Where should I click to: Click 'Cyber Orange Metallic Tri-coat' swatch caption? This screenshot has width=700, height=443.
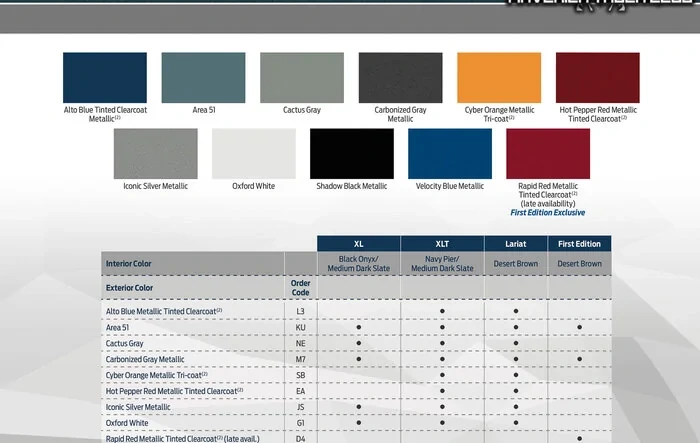(x=499, y=114)
